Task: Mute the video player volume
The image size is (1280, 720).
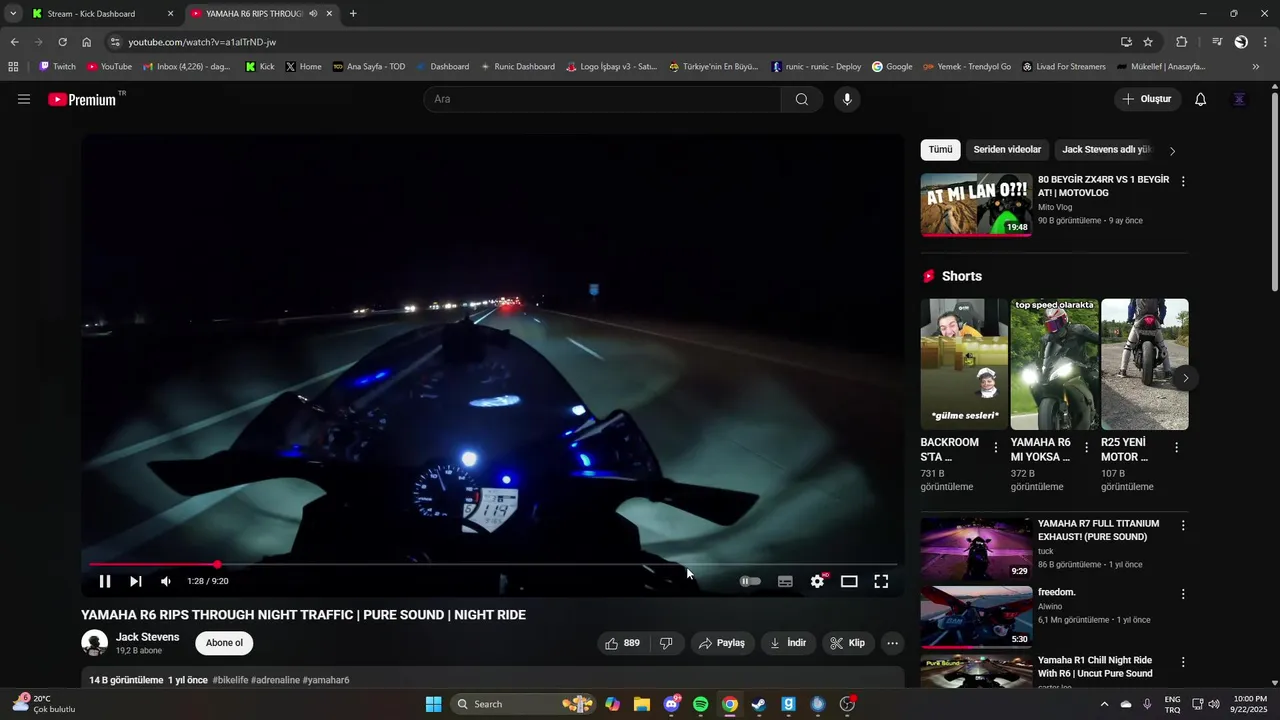Action: click(x=166, y=581)
